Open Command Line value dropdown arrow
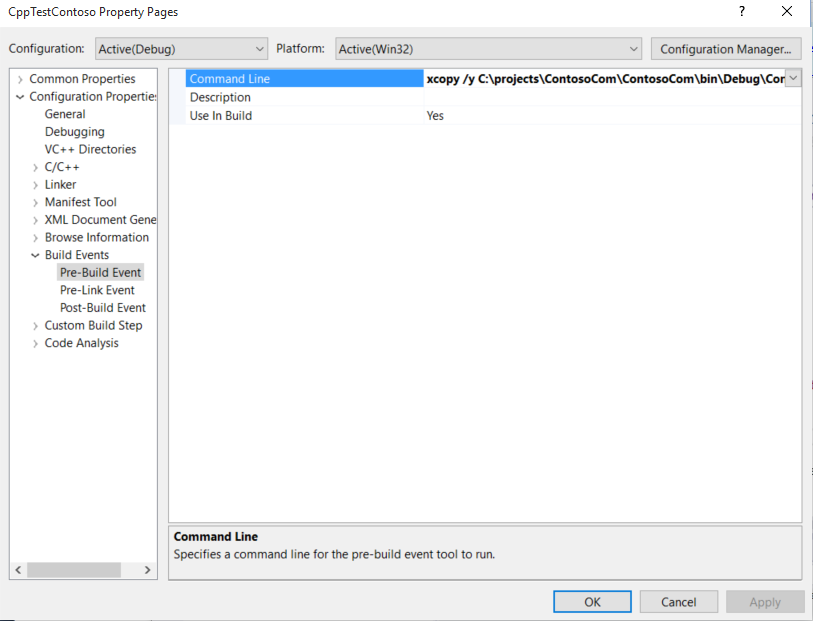The image size is (813, 621). [x=793, y=79]
